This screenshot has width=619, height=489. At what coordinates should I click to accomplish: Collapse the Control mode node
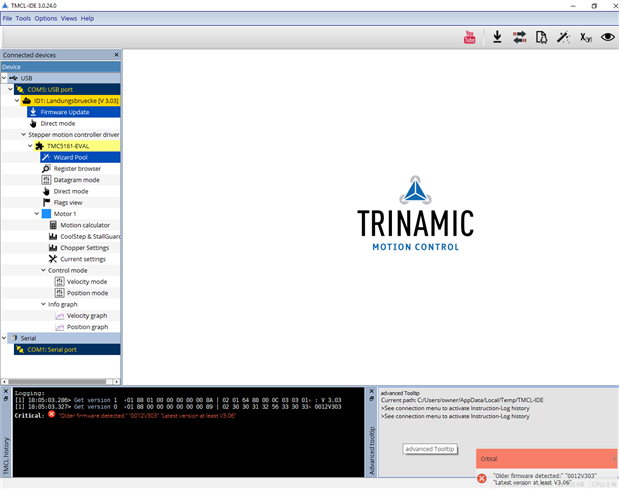click(43, 270)
